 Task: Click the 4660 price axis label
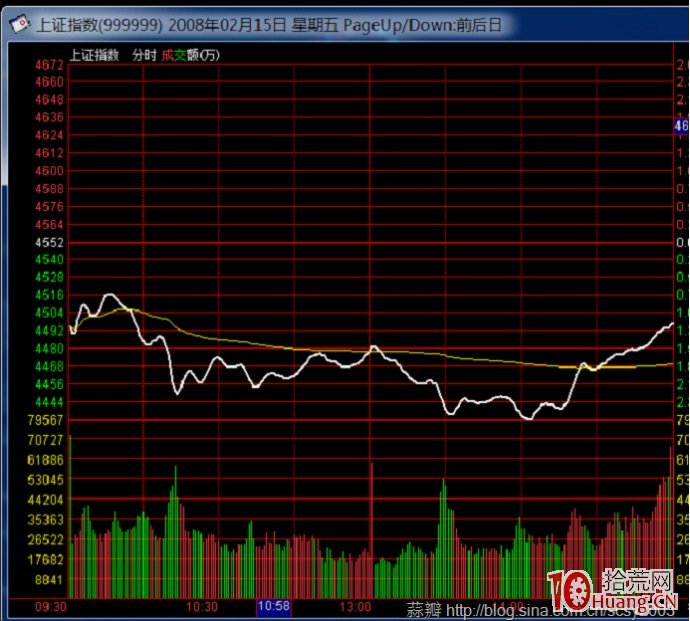coord(49,82)
